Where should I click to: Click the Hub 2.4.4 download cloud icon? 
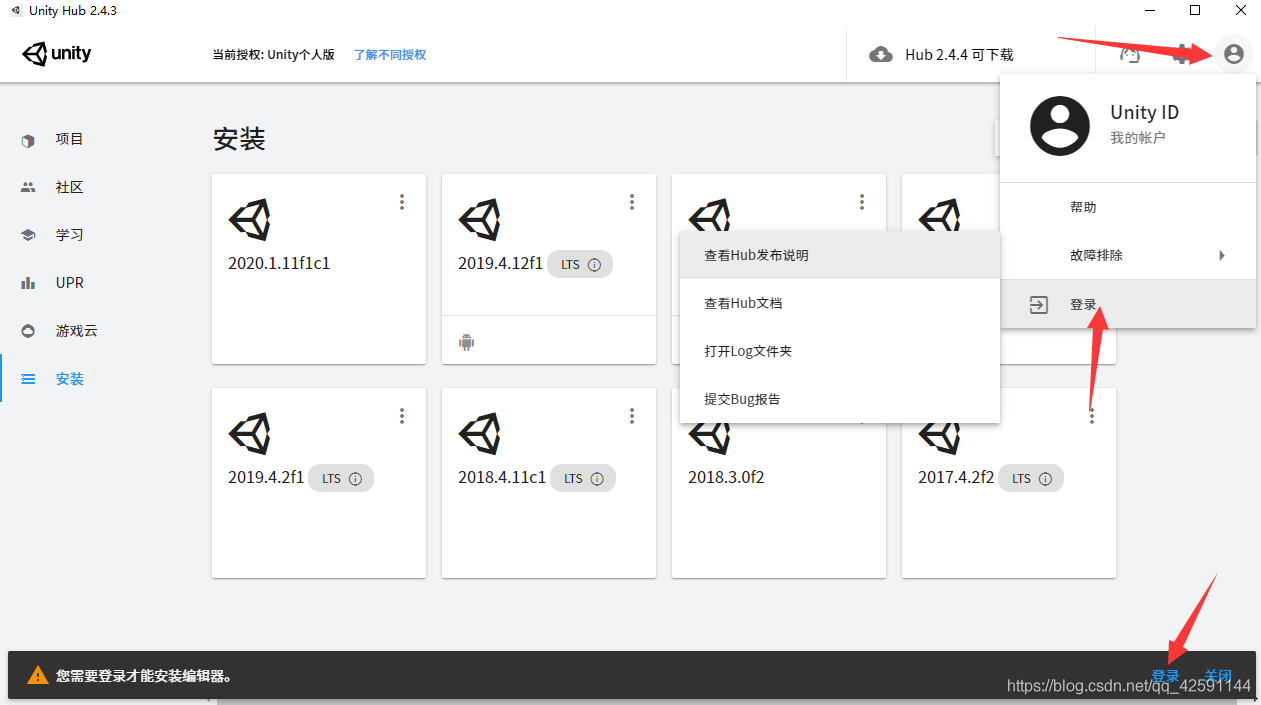click(x=881, y=54)
